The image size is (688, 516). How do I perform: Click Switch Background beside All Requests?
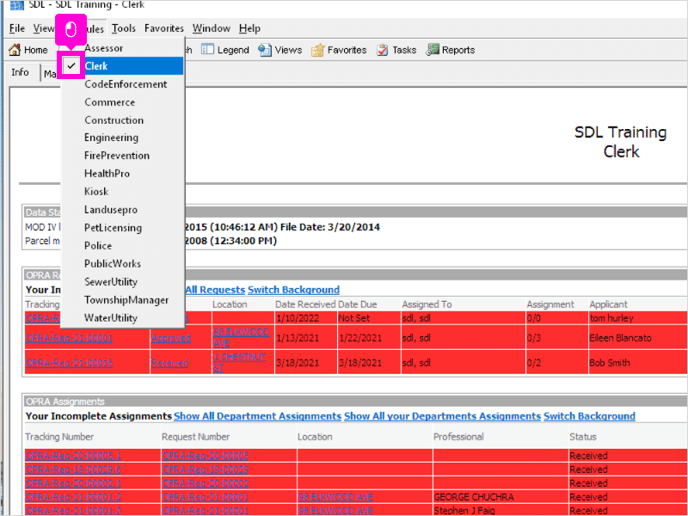[x=294, y=290]
